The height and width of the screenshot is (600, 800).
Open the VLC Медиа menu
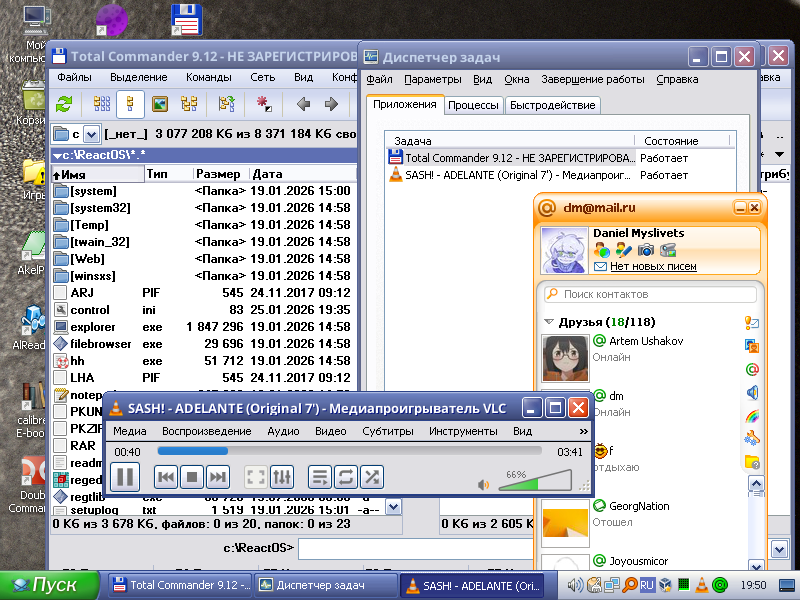click(x=130, y=432)
